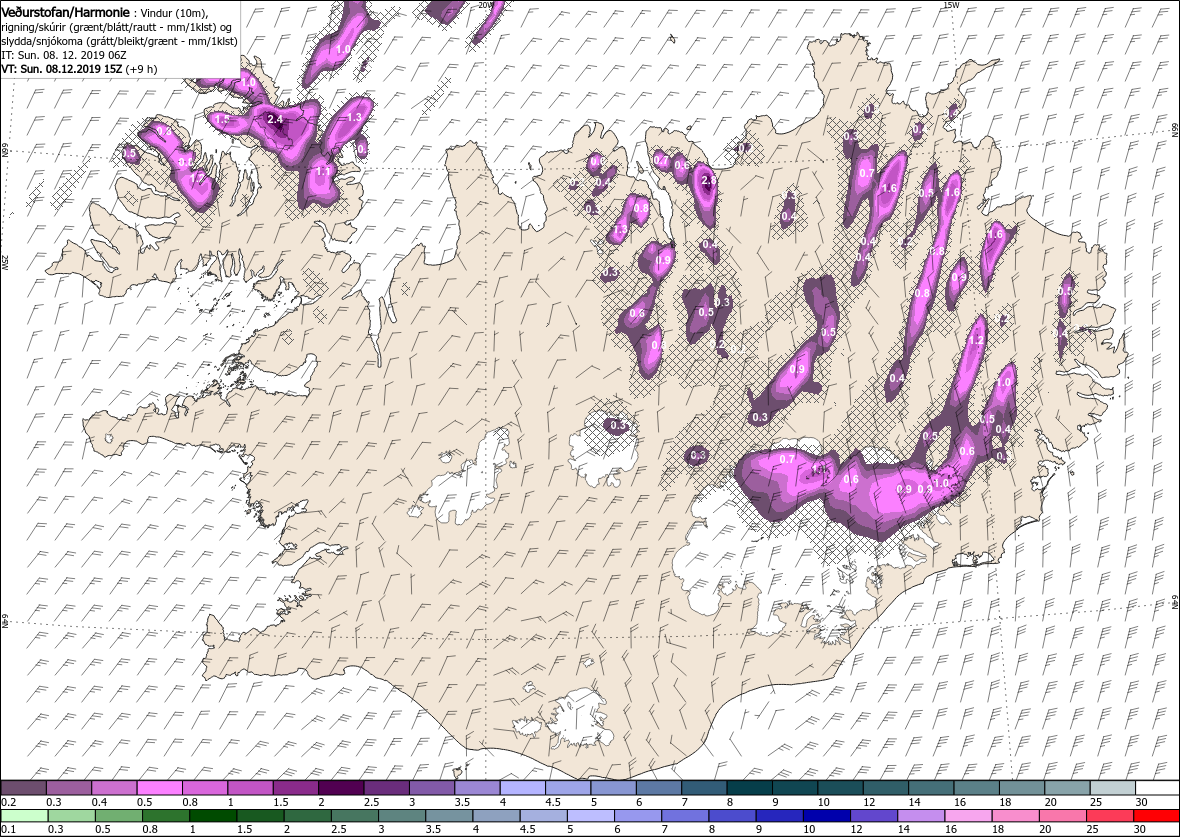Click the 1.7 precipitation value in Westfjords
The height and width of the screenshot is (837, 1180).
(197, 178)
